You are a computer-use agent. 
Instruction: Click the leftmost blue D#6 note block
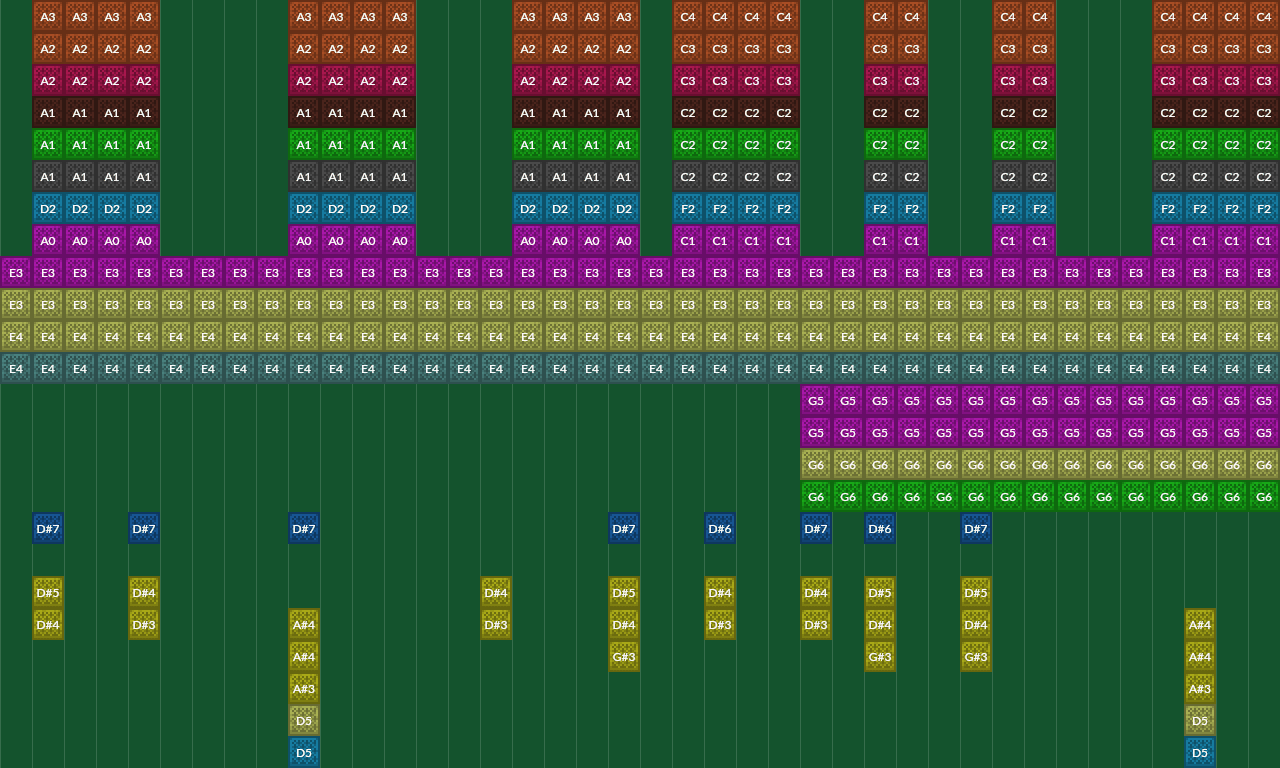point(720,529)
